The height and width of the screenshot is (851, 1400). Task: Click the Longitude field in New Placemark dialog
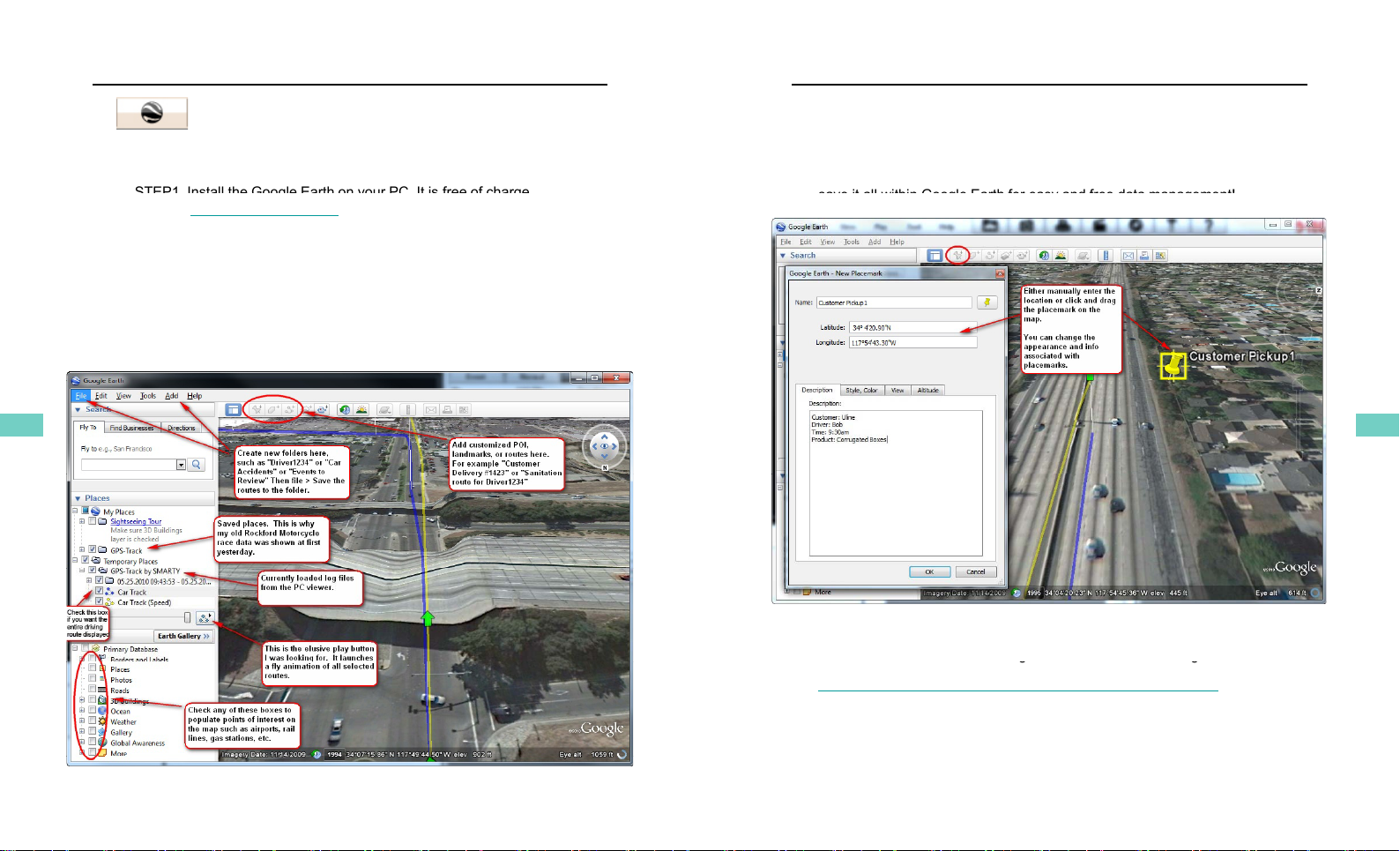[x=913, y=342]
